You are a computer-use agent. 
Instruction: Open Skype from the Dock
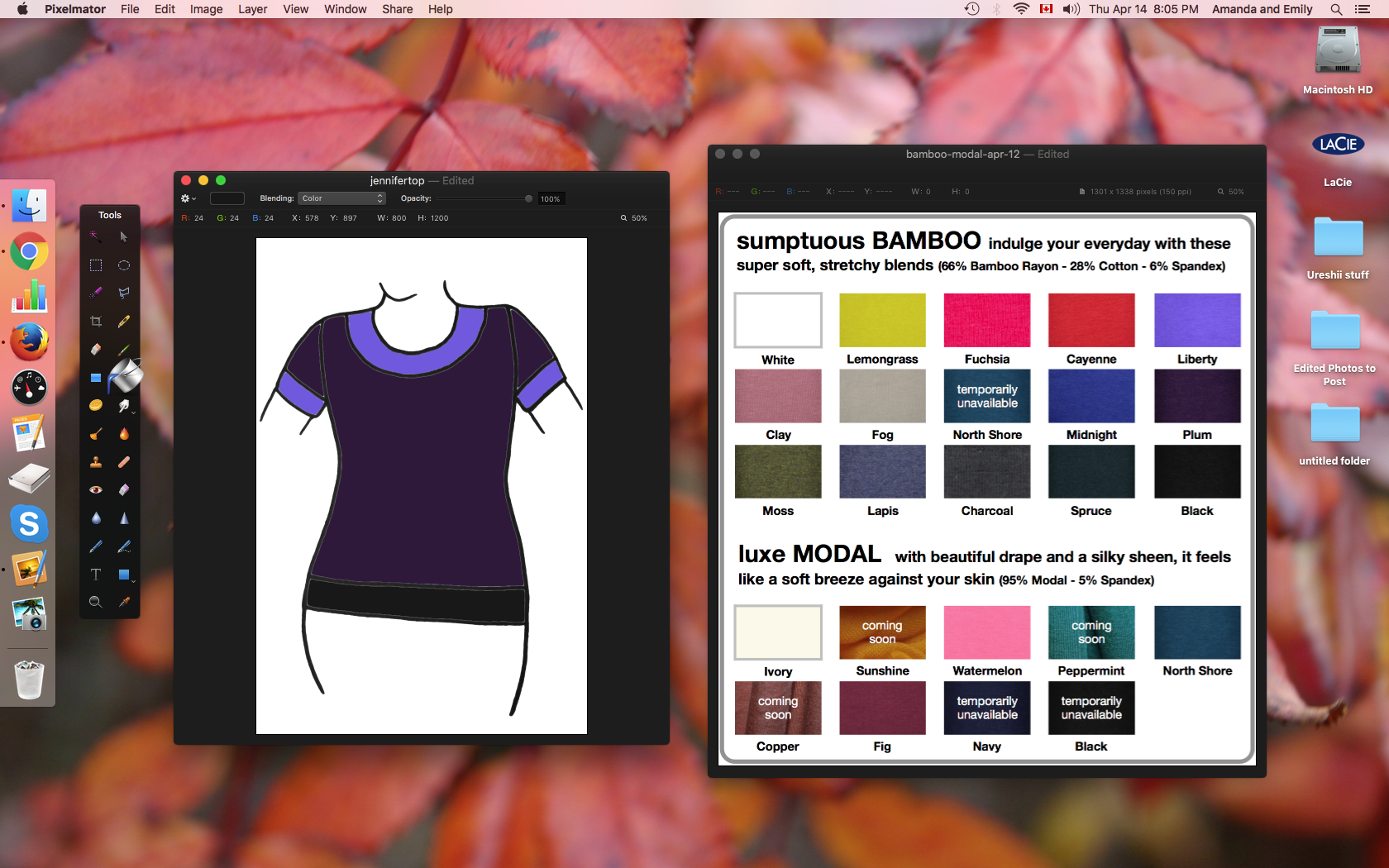[x=29, y=524]
